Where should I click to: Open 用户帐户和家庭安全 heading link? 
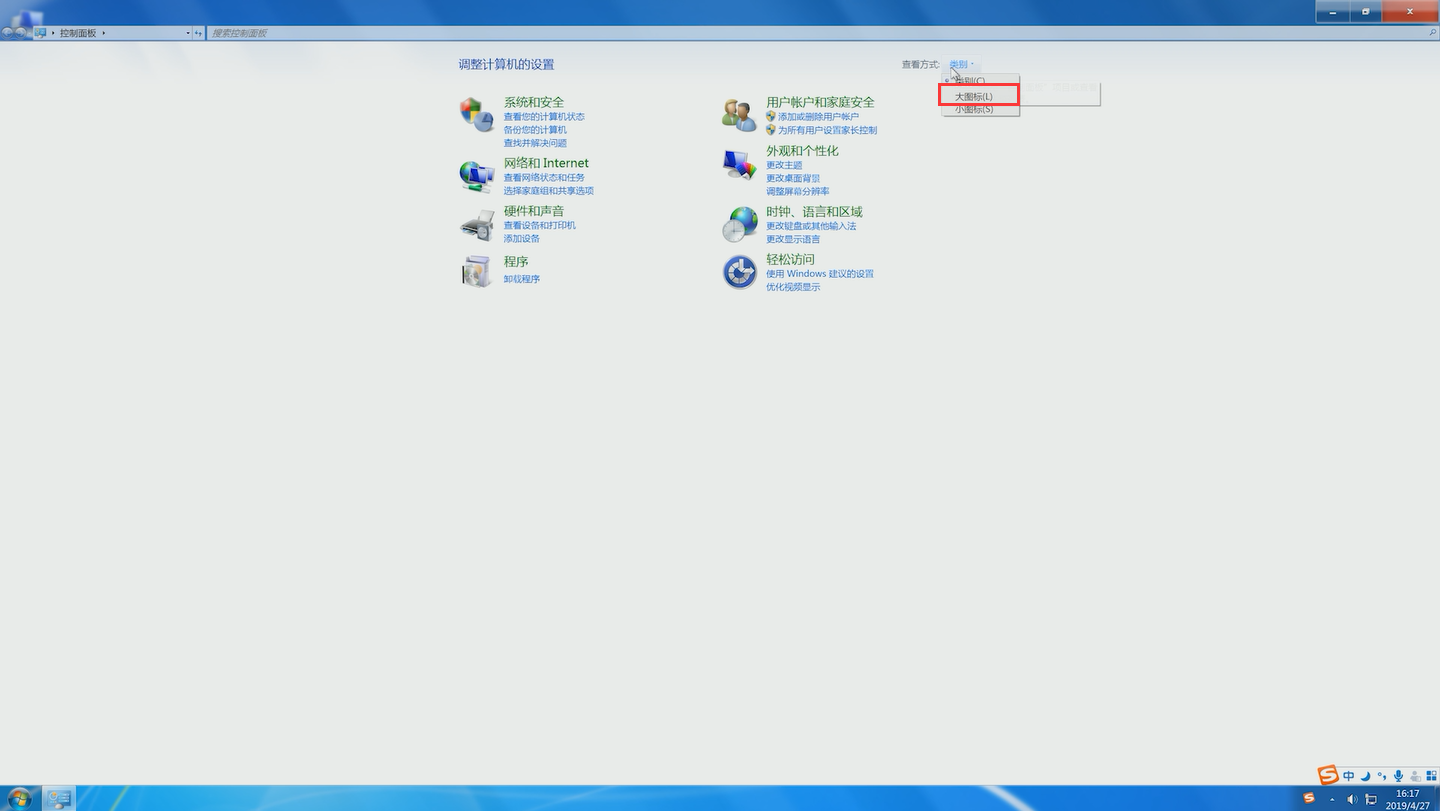tap(820, 102)
